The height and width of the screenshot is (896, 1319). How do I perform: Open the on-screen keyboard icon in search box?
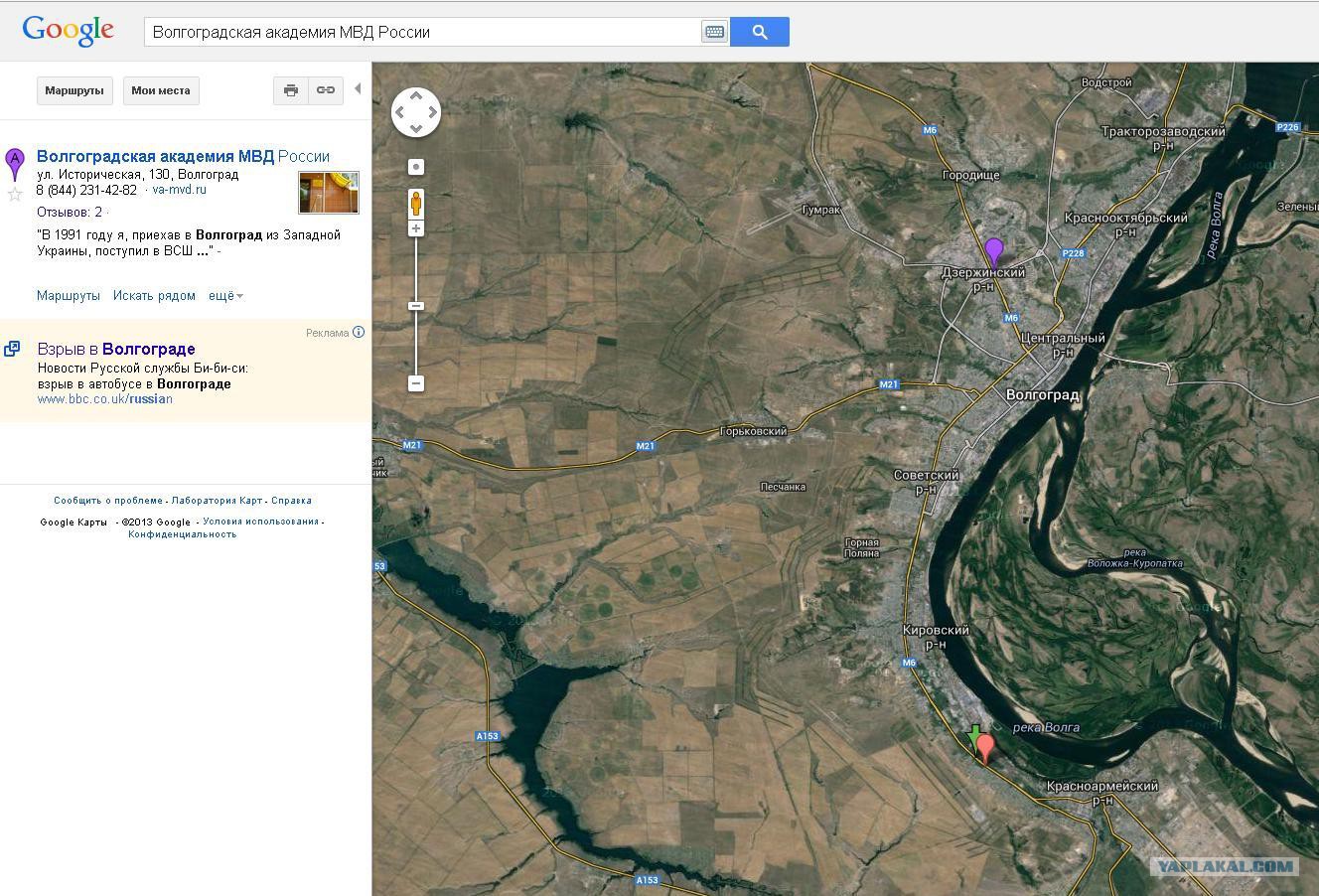[714, 32]
